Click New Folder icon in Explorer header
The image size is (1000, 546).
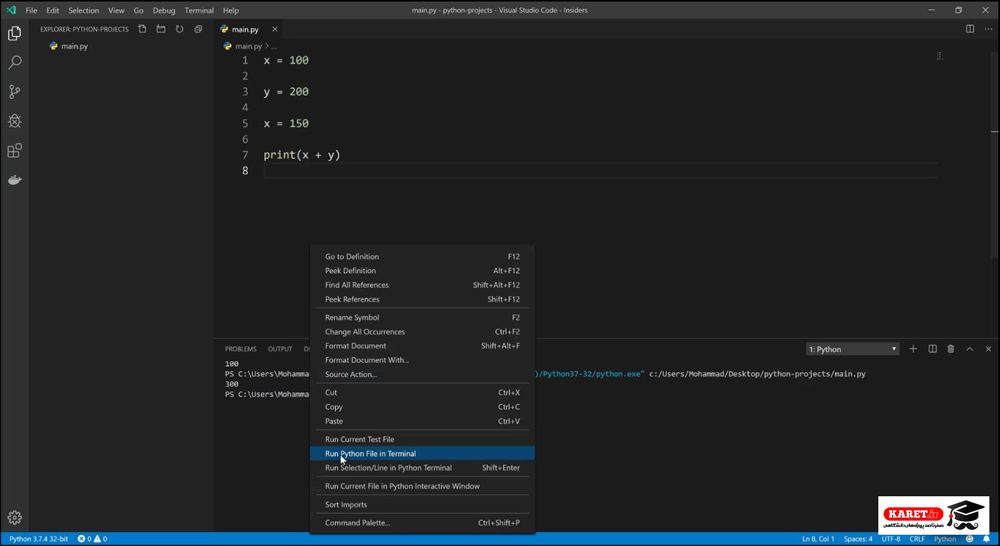161,29
